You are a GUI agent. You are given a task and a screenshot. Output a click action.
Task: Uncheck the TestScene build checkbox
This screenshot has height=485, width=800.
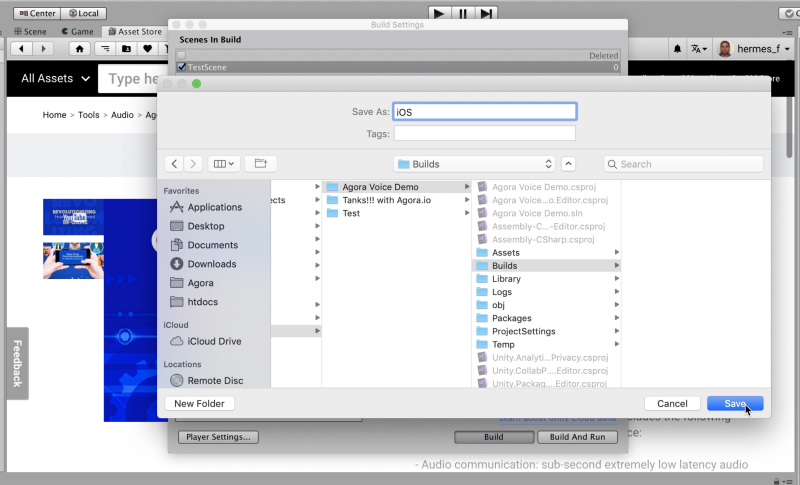pos(181,67)
